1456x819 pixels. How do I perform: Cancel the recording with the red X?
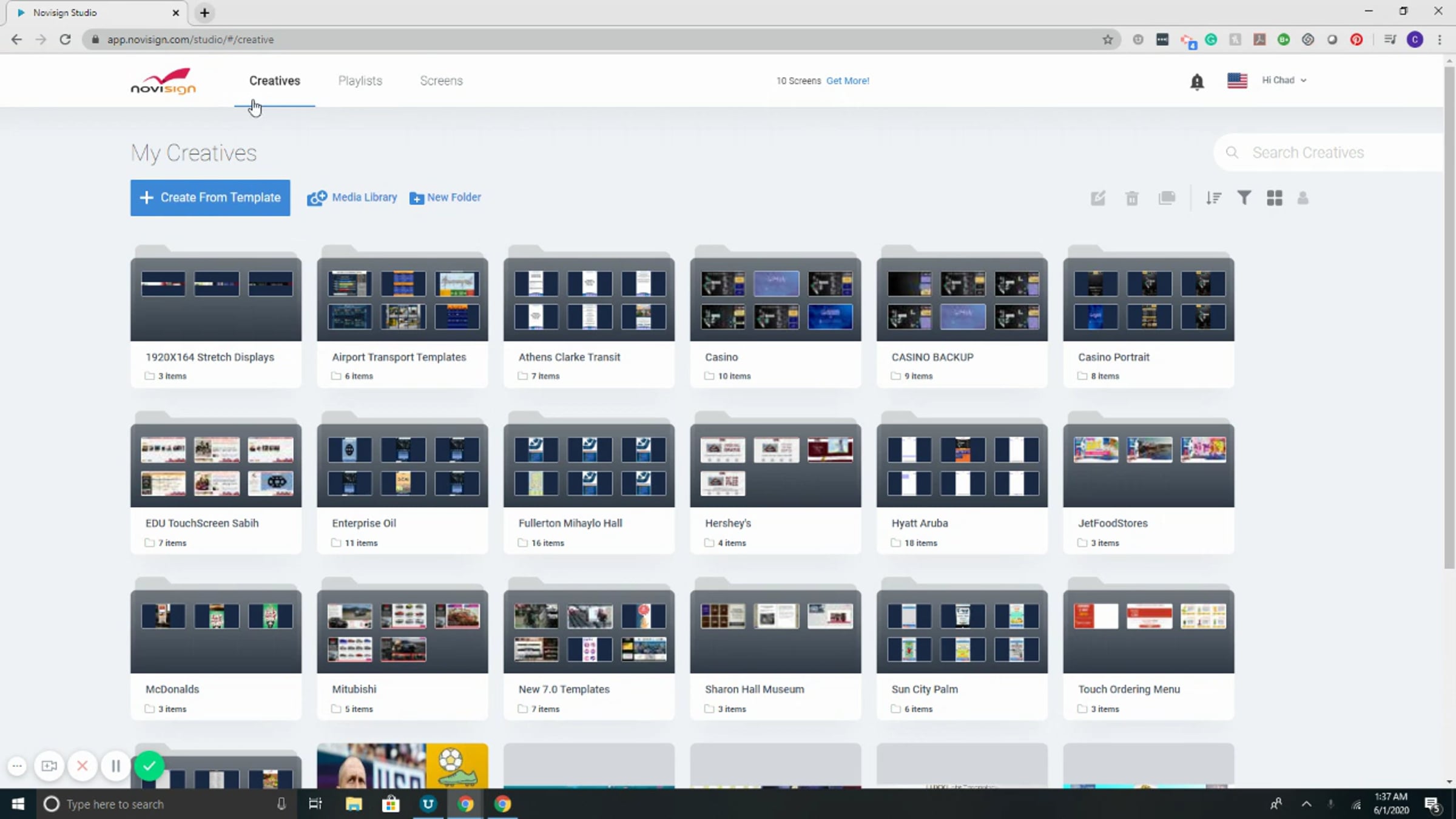[x=83, y=766]
